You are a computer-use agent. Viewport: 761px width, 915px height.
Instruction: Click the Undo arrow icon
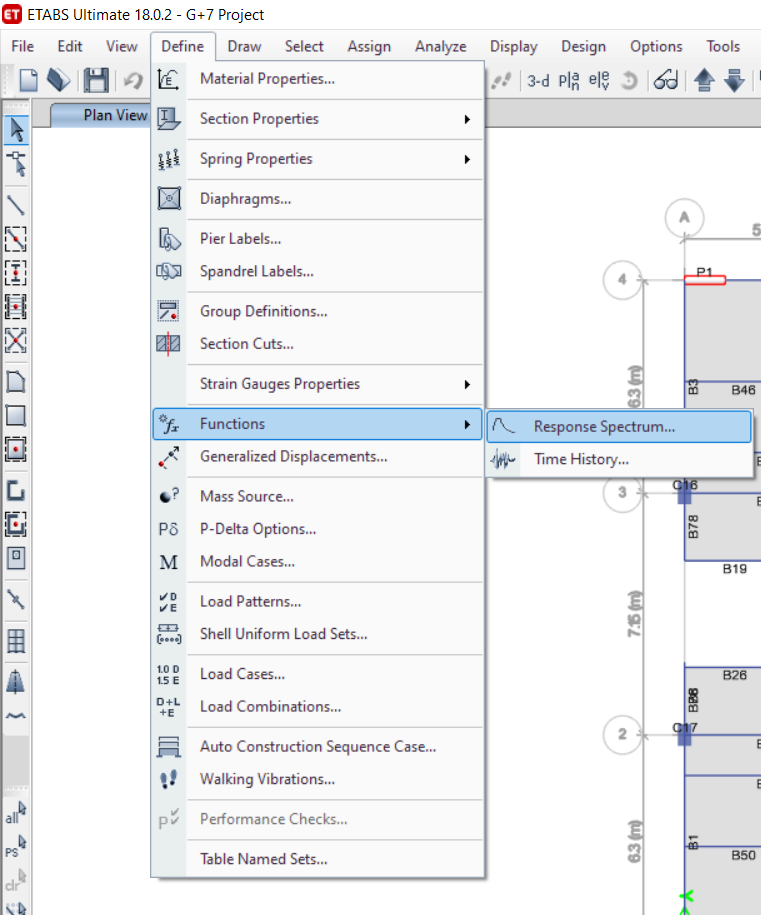pyautogui.click(x=134, y=80)
